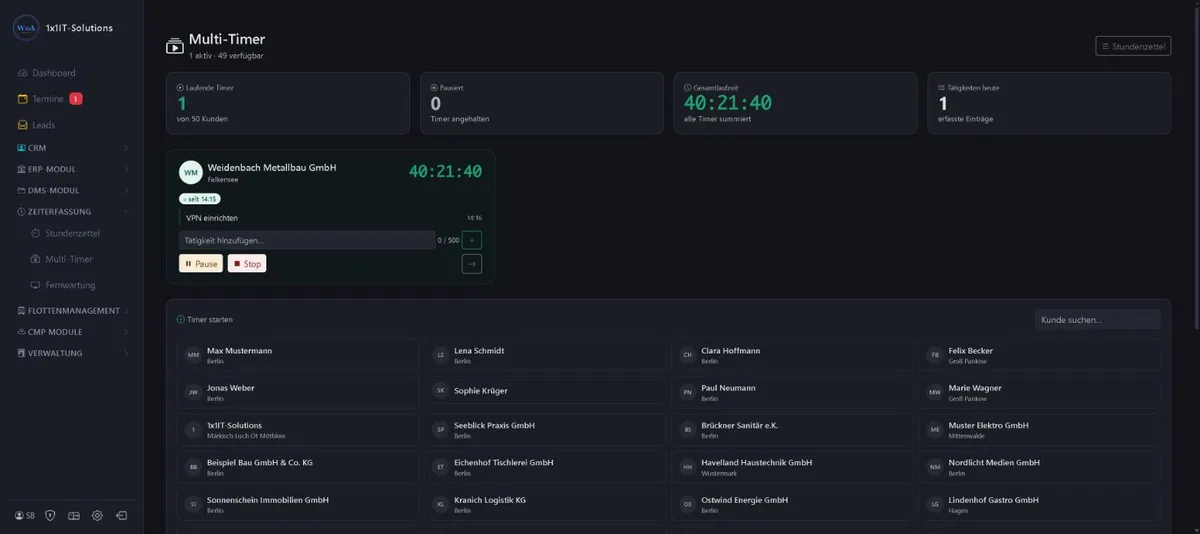
Task: Start timer for Marie Wagner
Action: click(1039, 392)
